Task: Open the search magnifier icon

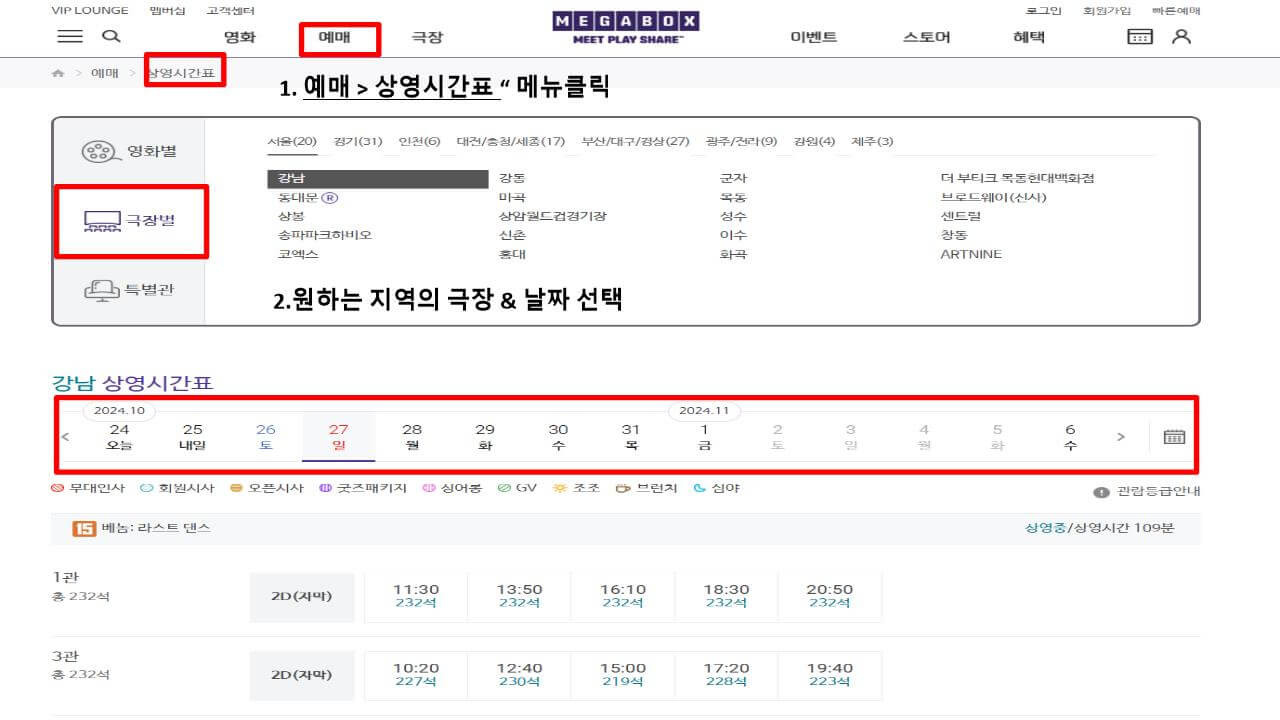Action: coord(112,36)
